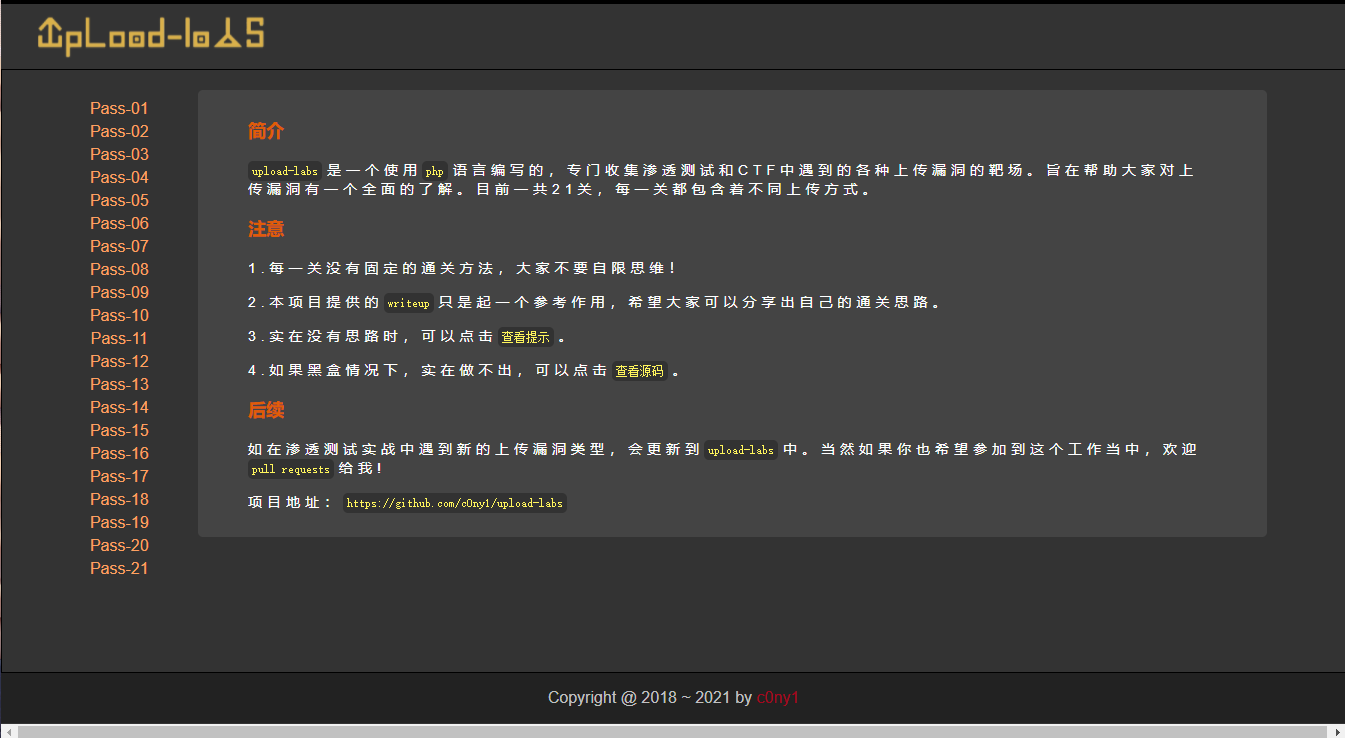Click the 查看源码 source code button
The image size is (1345, 738).
pyautogui.click(x=639, y=371)
